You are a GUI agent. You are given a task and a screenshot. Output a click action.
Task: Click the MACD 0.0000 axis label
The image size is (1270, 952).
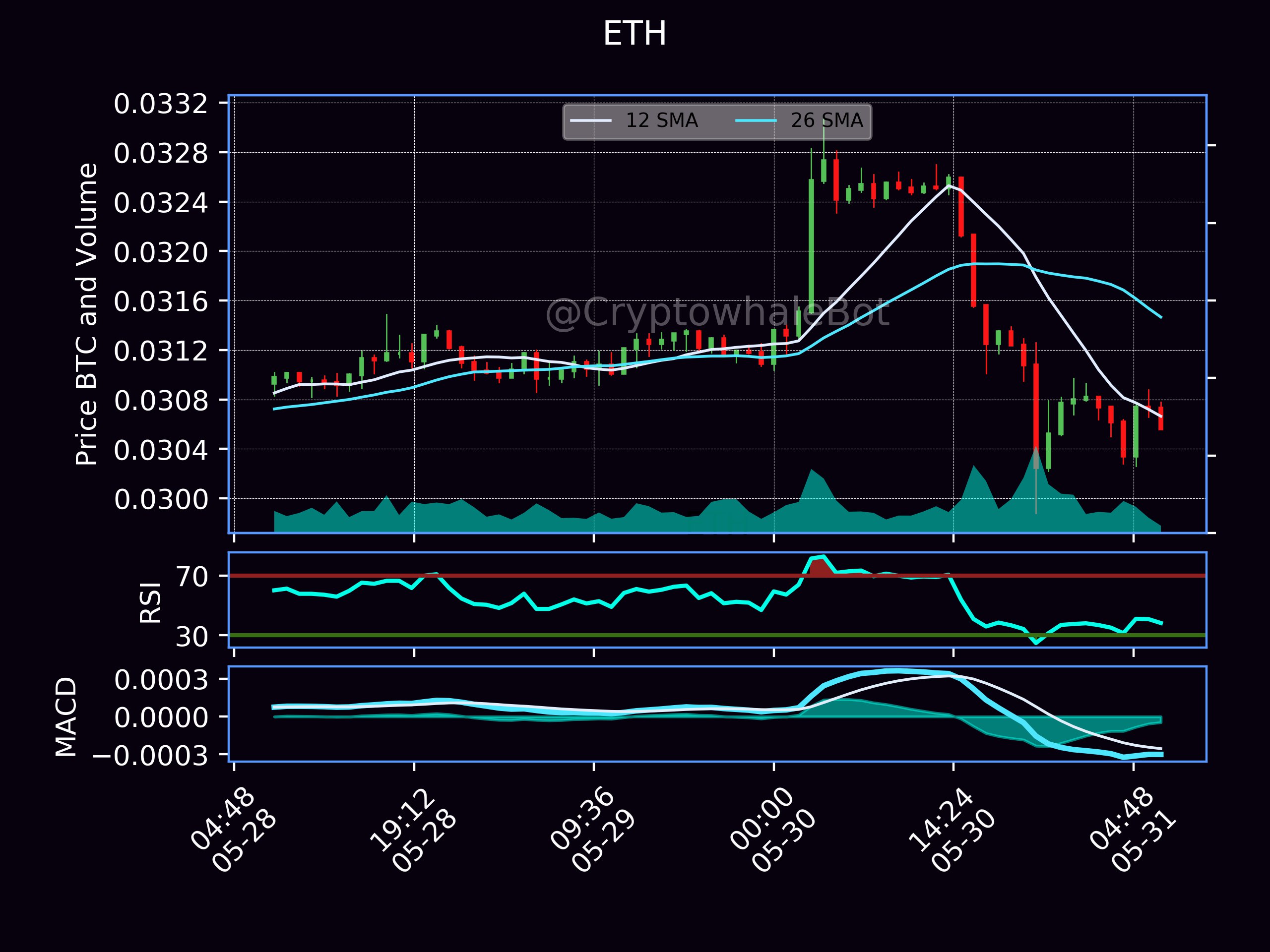tap(161, 718)
